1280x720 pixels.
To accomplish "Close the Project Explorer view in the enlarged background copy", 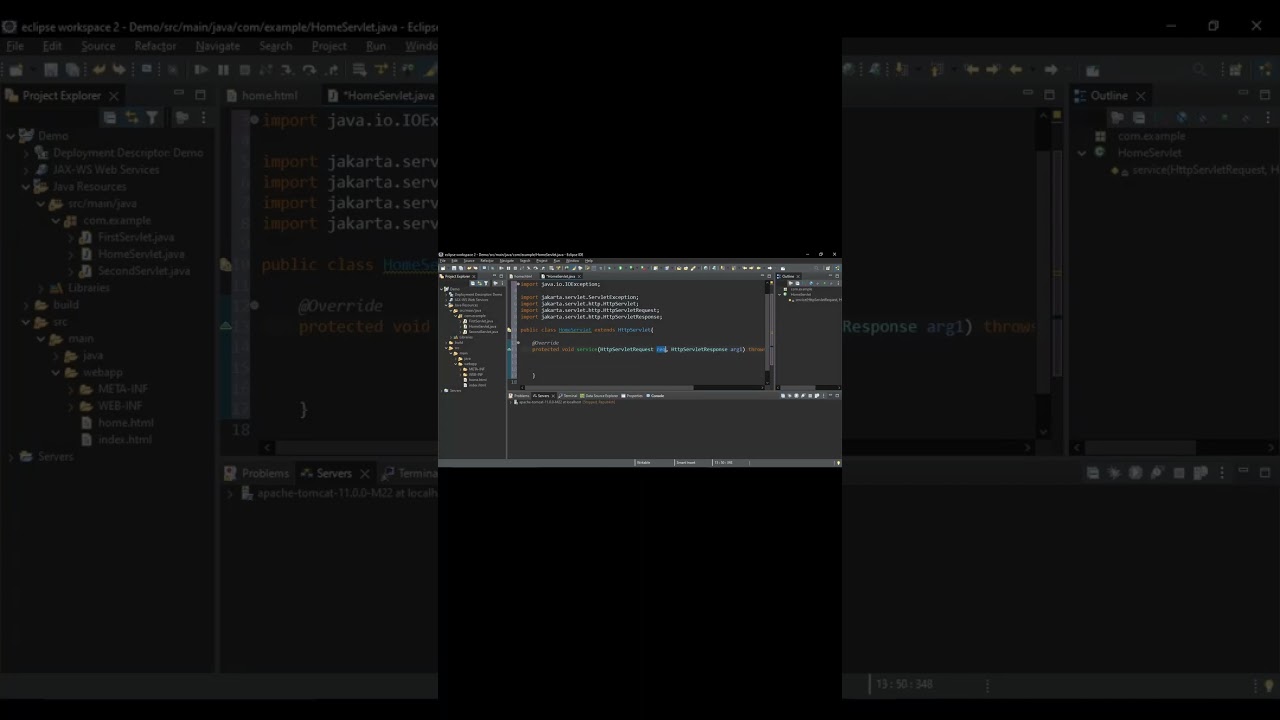I will pyautogui.click(x=114, y=96).
